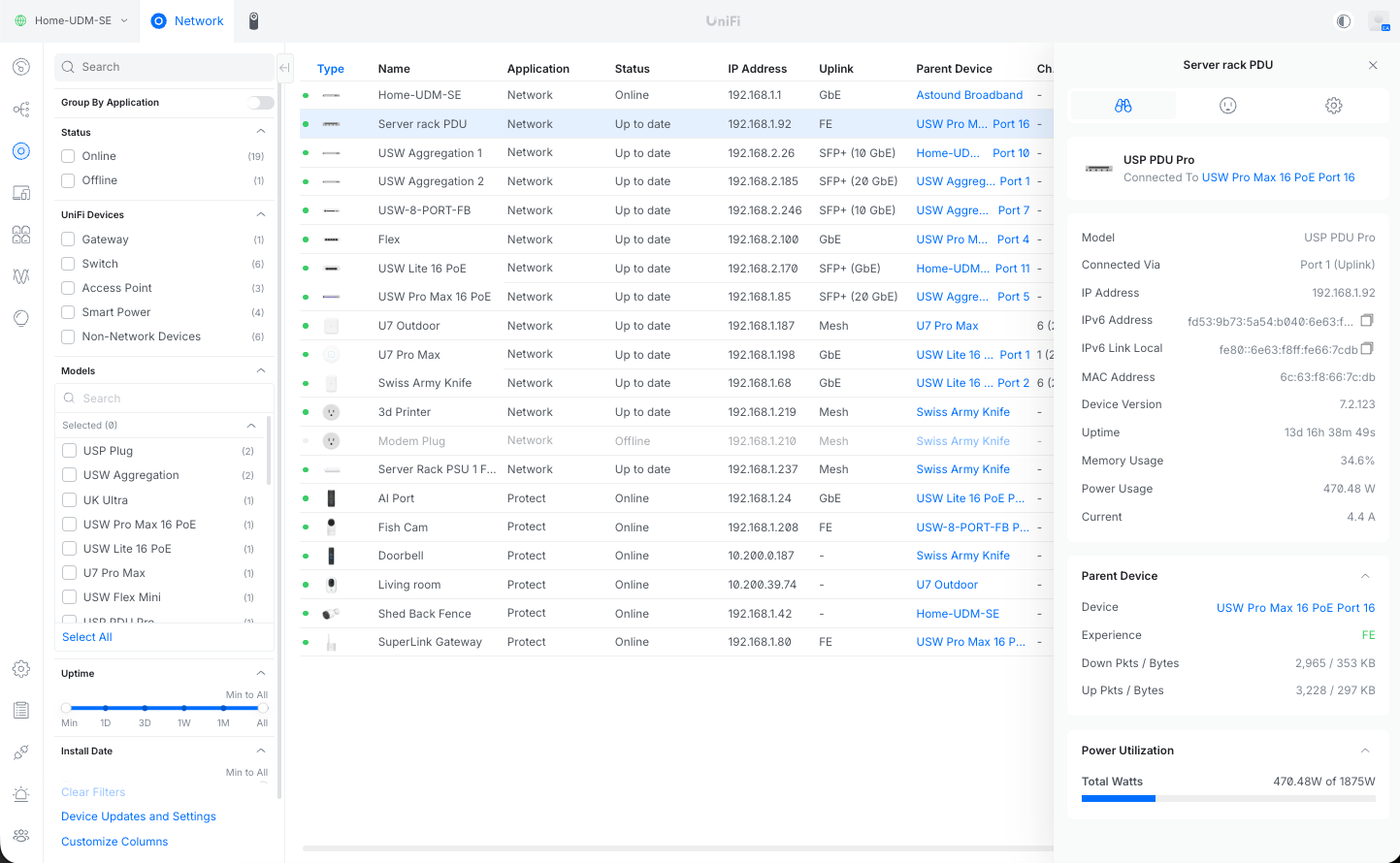Viewport: 1400px width, 863px height.
Task: Open the topology icon in left sidebar
Action: (x=20, y=109)
